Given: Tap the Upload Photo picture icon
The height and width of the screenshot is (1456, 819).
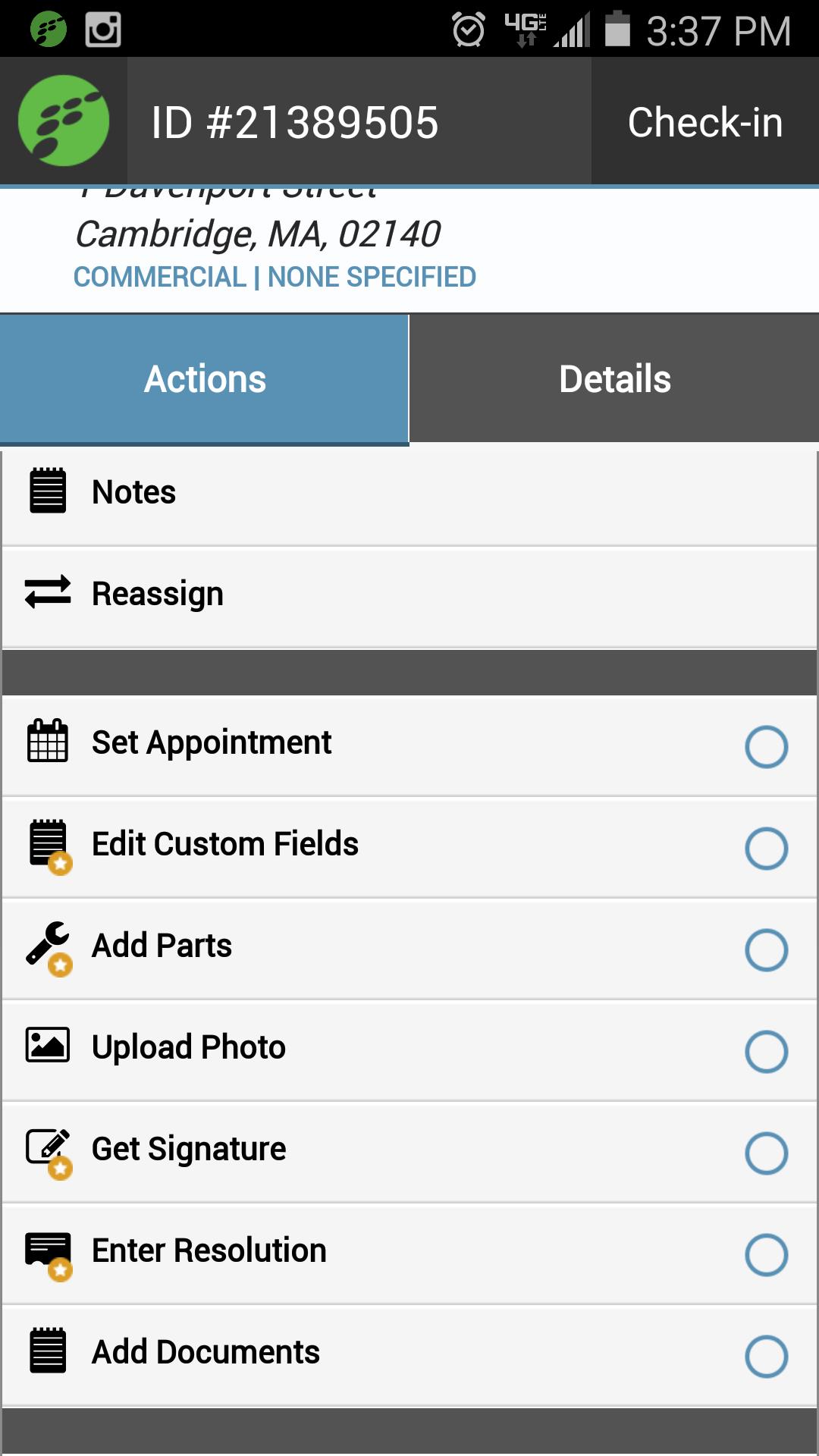Looking at the screenshot, I should (48, 1046).
